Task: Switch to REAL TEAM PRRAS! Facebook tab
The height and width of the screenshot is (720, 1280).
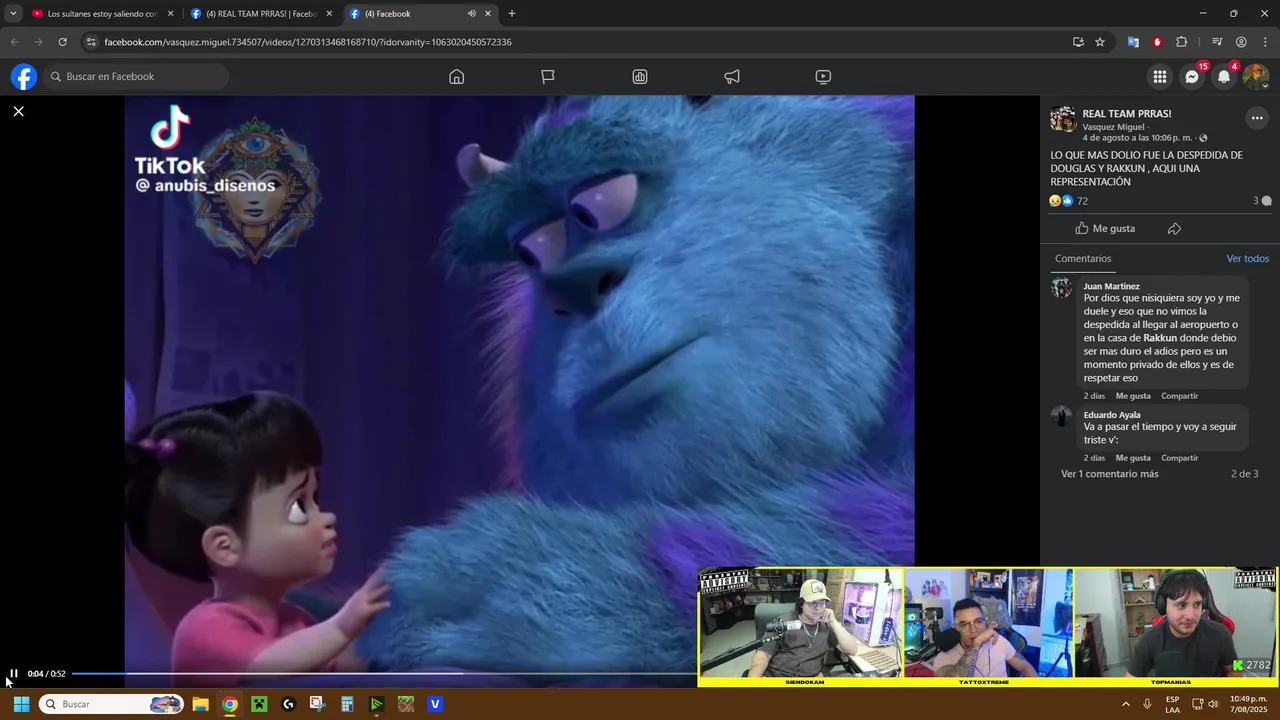Action: (262, 14)
